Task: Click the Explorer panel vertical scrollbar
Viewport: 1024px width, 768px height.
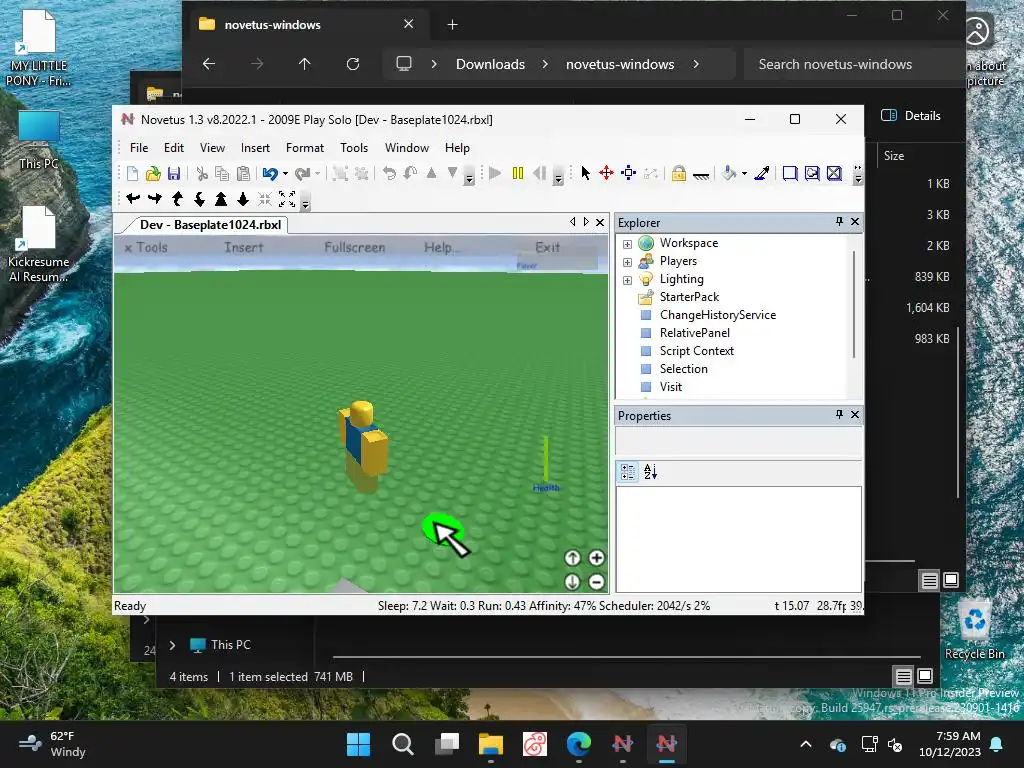Action: pyautogui.click(x=854, y=305)
